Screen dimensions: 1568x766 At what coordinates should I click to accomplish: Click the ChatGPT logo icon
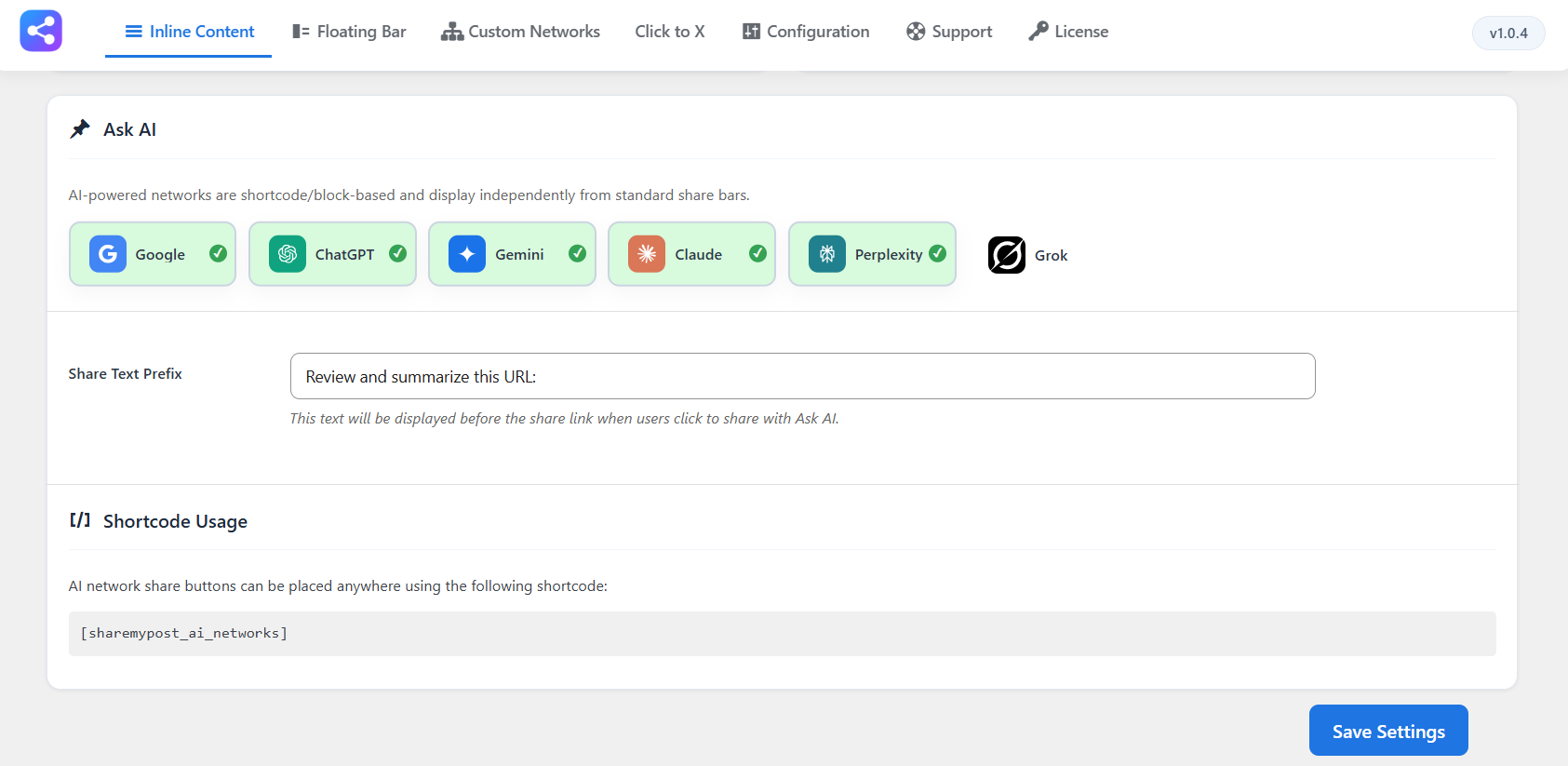click(x=288, y=254)
